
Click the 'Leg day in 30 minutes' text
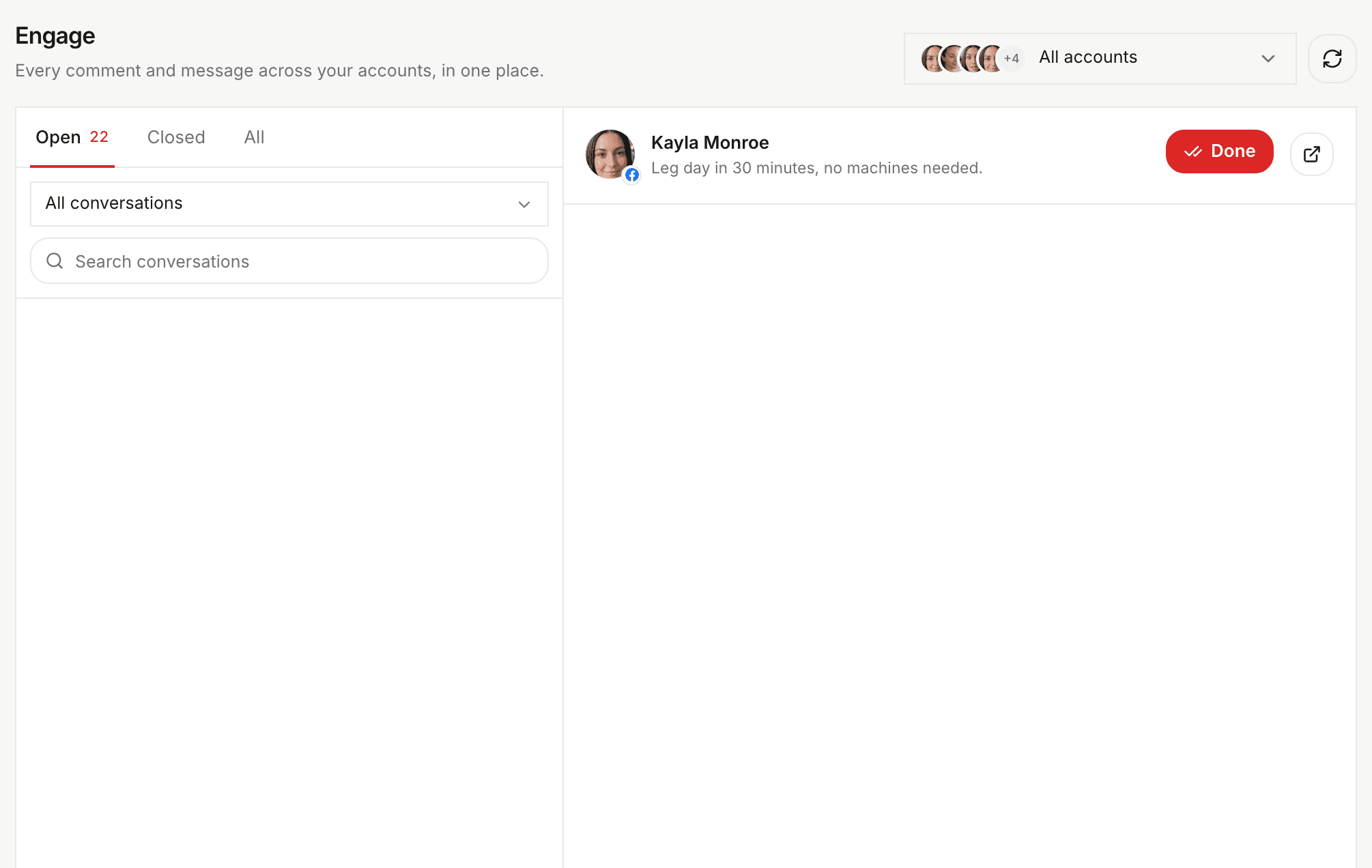coord(816,168)
